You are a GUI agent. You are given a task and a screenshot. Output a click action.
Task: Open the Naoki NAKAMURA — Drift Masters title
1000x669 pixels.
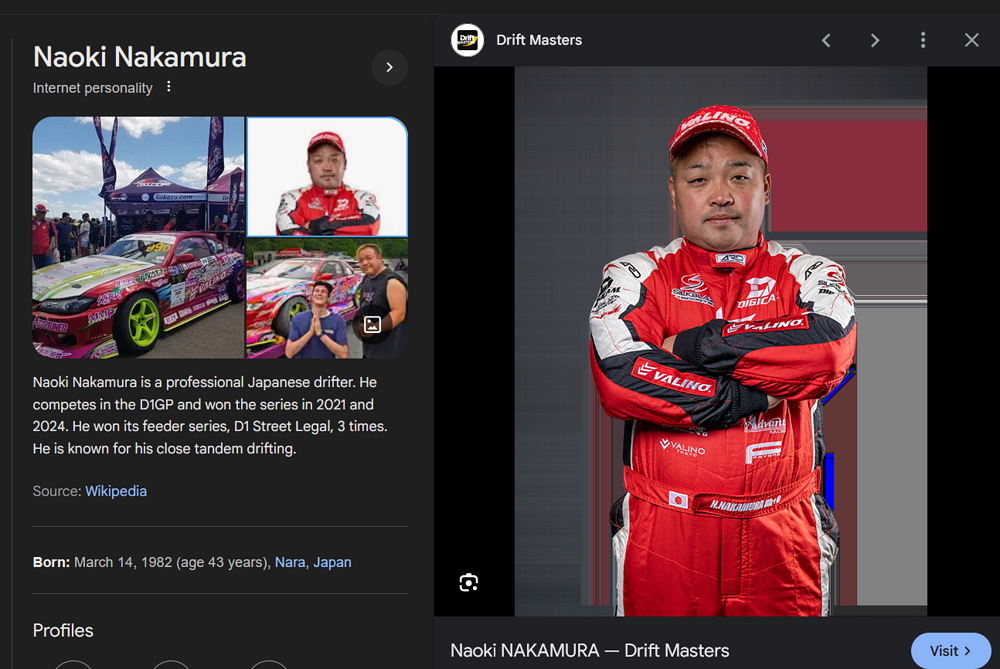click(x=589, y=650)
